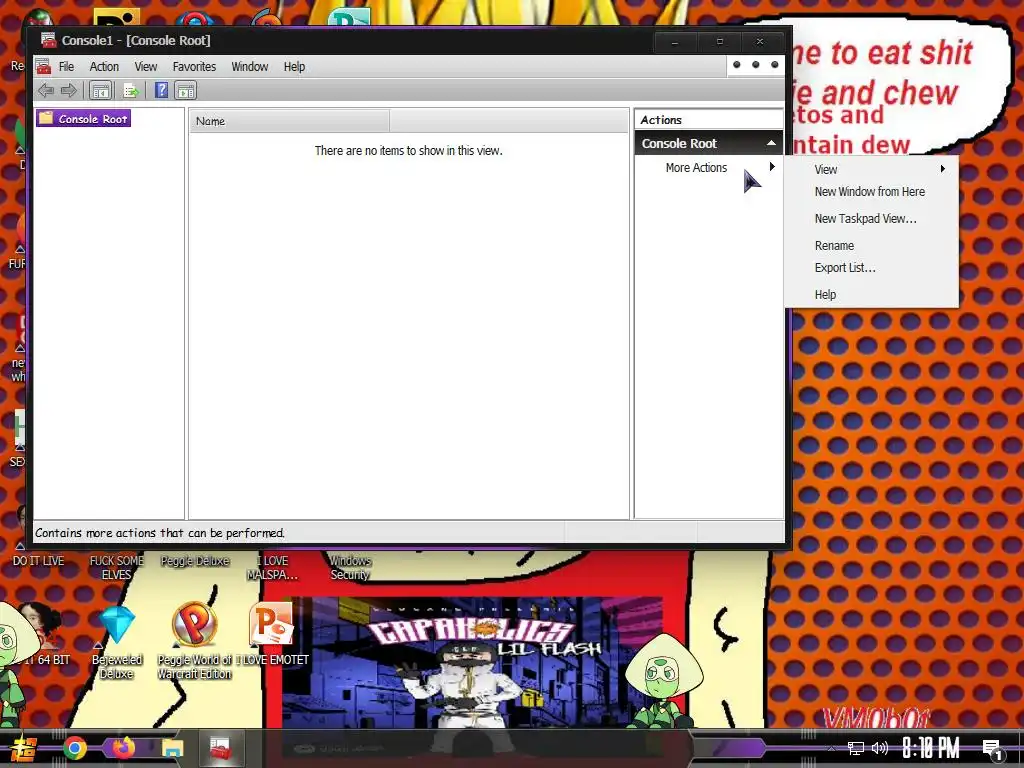The width and height of the screenshot is (1024, 768).
Task: Click the Windows Security desktop label
Action: [x=350, y=568]
